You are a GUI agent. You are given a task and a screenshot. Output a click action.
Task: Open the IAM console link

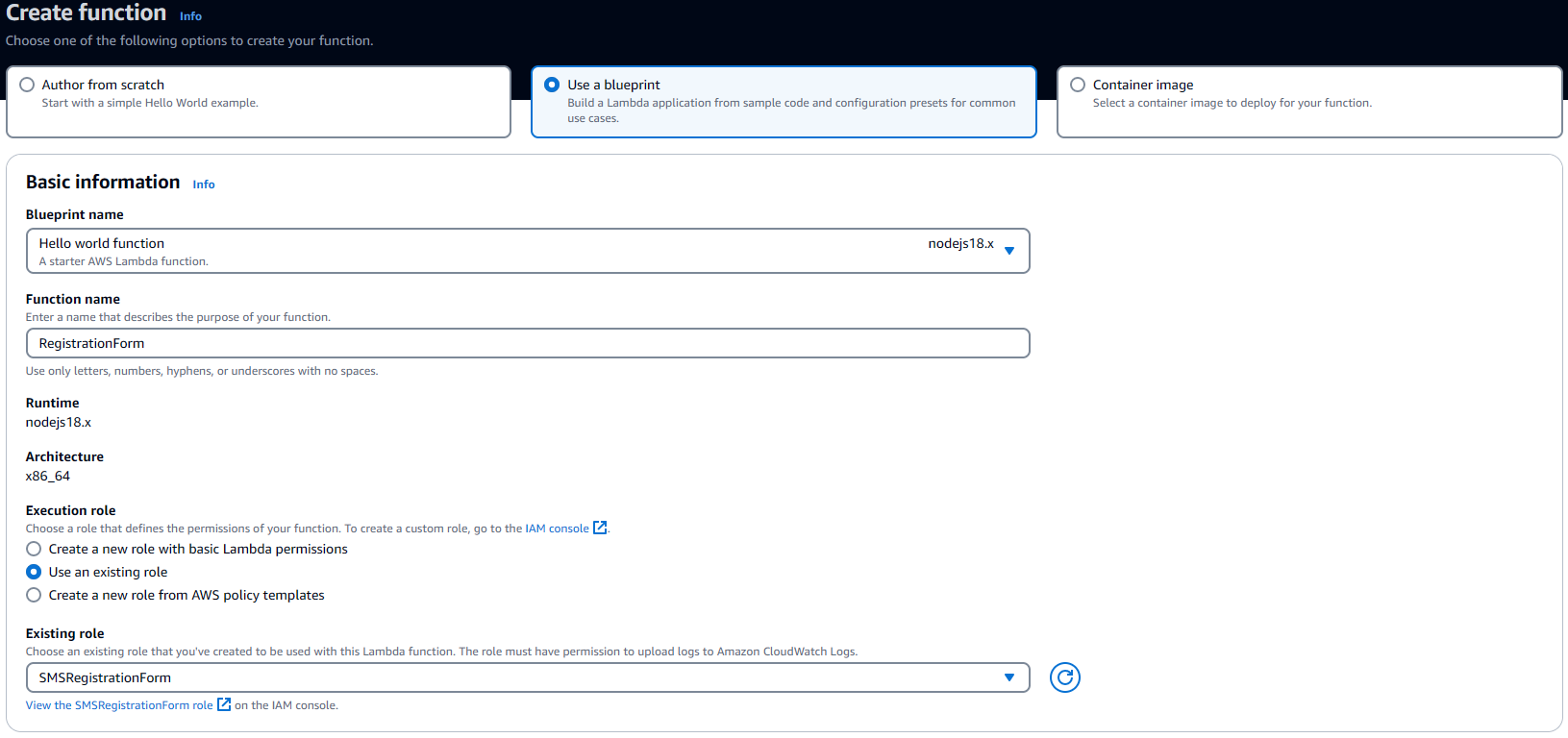[x=557, y=529]
